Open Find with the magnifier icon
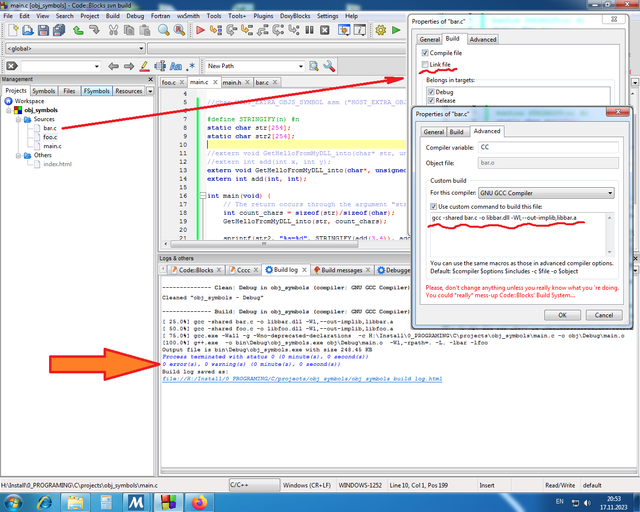Screen dimensions: 640x512 164,30
